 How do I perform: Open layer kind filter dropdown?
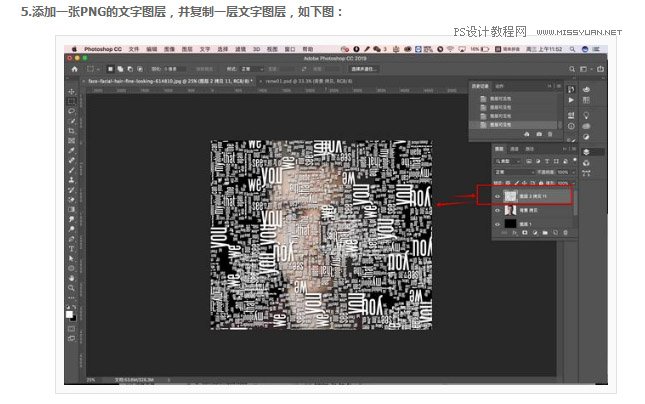tap(508, 161)
